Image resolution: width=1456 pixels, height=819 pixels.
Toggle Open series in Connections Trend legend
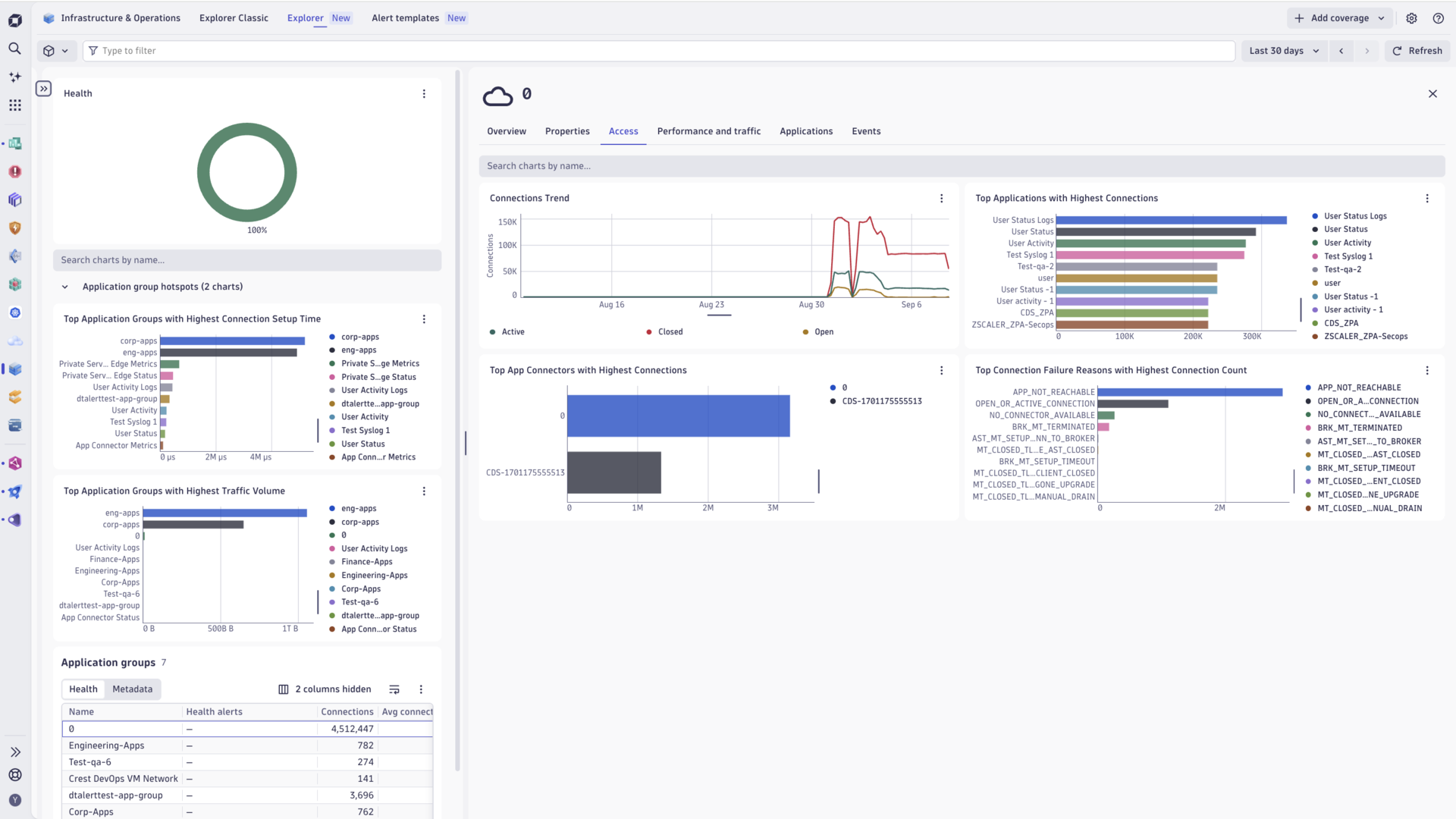pos(818,332)
